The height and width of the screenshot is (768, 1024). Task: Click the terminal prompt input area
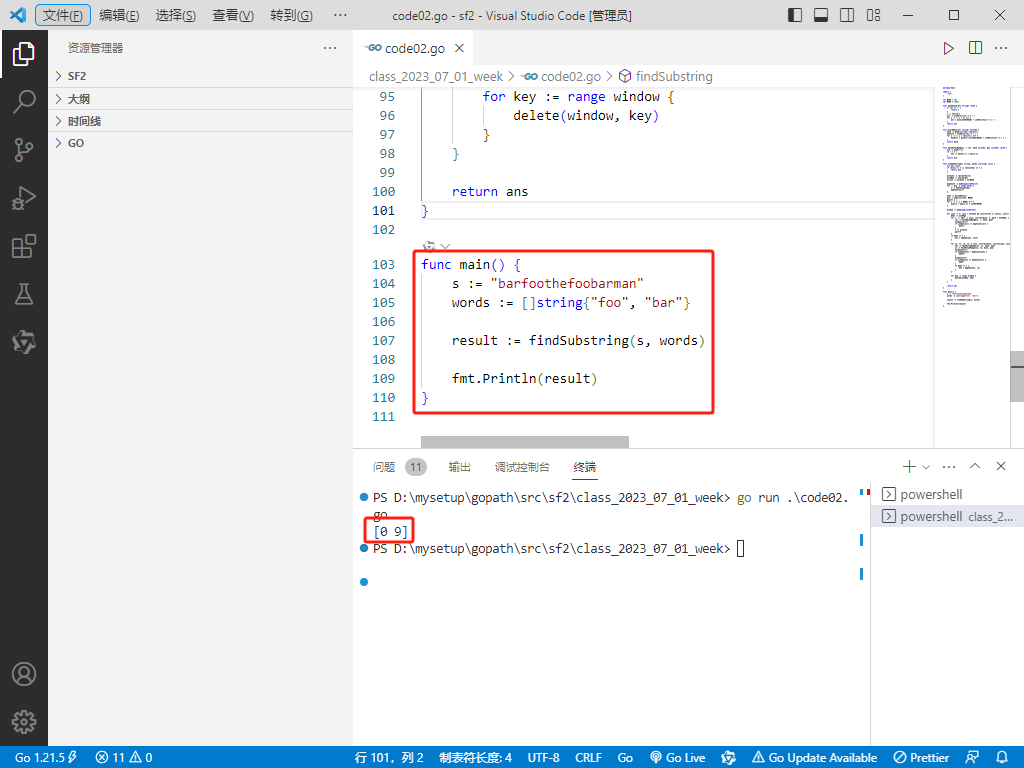741,549
